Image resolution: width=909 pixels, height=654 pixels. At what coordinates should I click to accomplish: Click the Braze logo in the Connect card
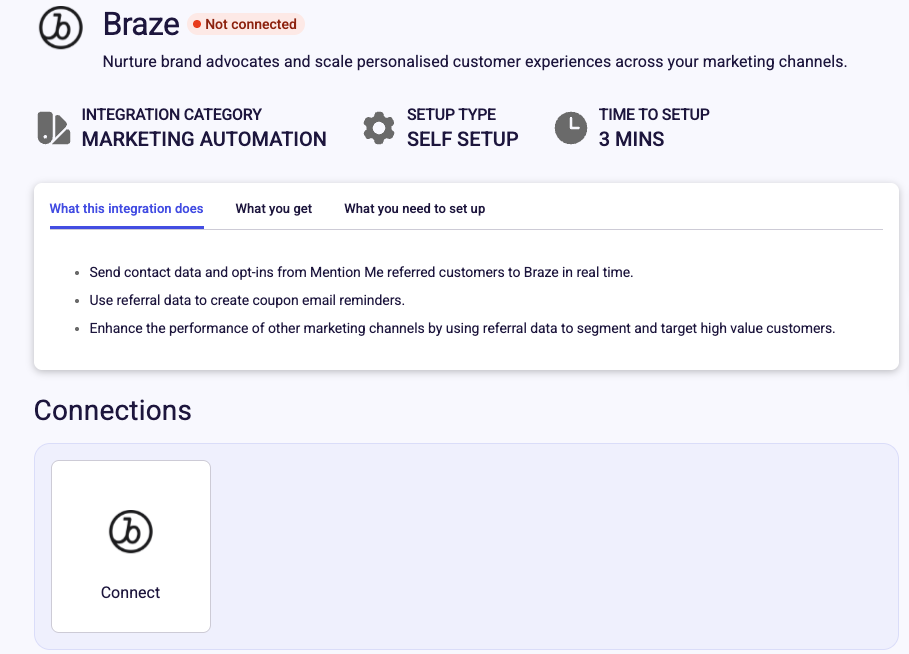coord(131,531)
